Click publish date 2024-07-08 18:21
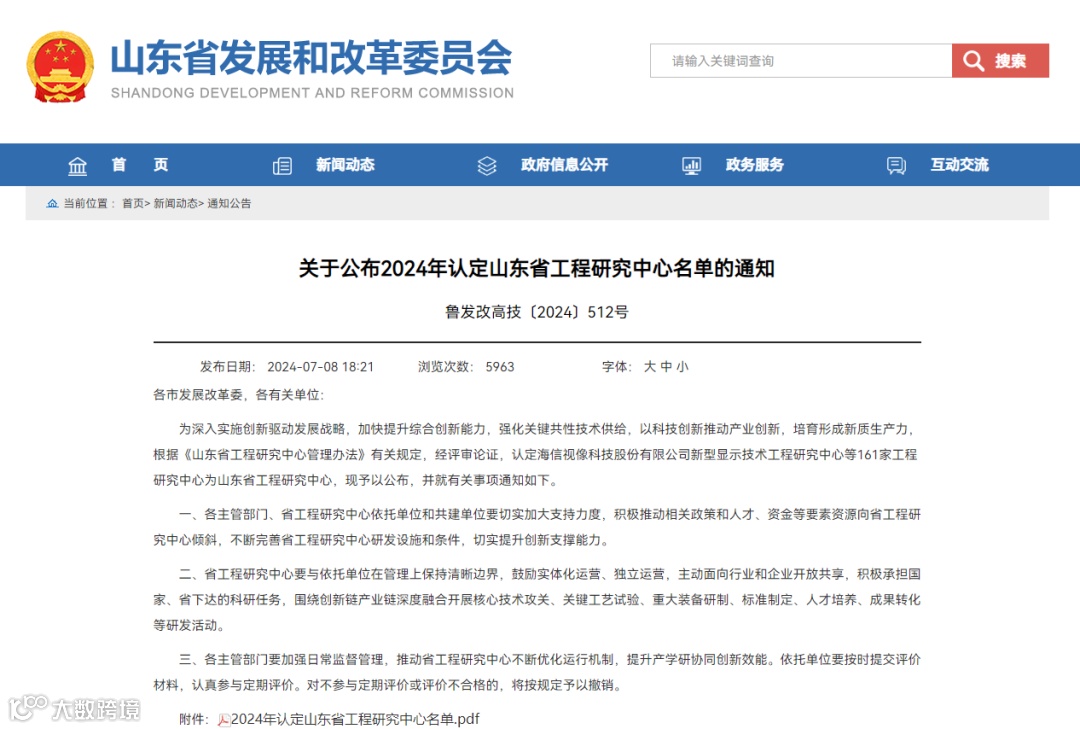The image size is (1080, 729). click(320, 367)
